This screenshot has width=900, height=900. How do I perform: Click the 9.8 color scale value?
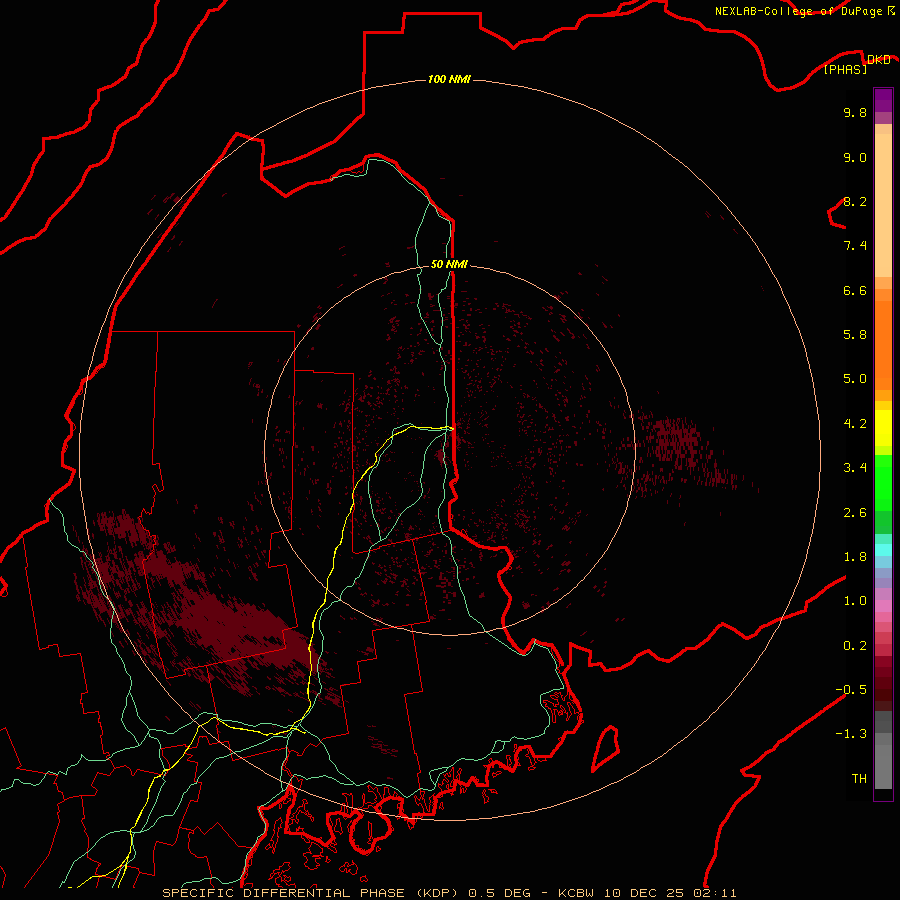point(855,112)
